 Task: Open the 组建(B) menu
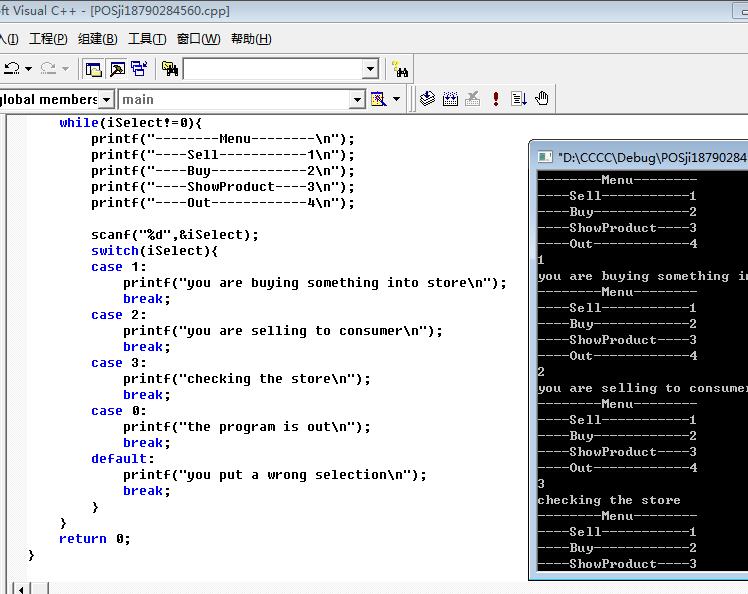(x=98, y=39)
